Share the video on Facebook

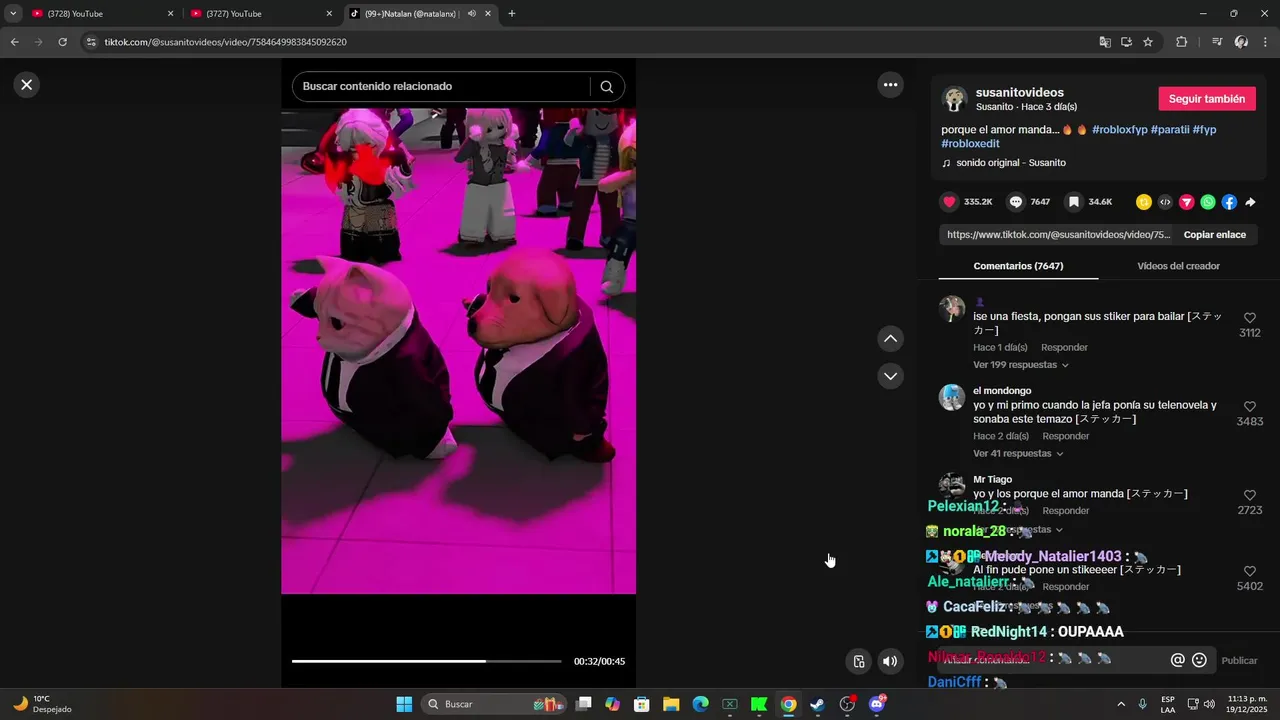pos(1229,202)
